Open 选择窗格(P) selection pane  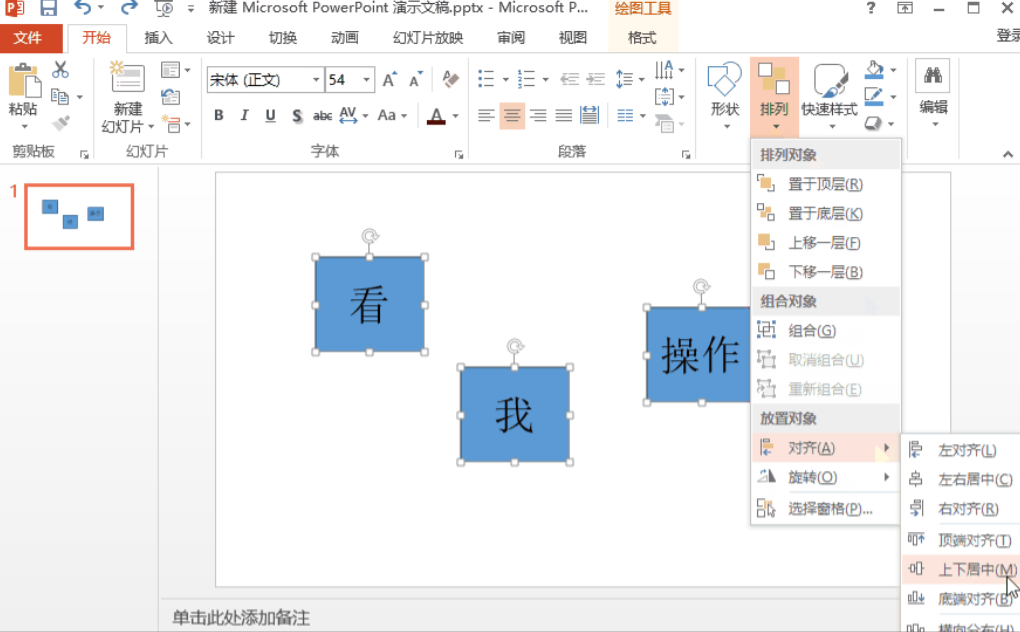825,508
